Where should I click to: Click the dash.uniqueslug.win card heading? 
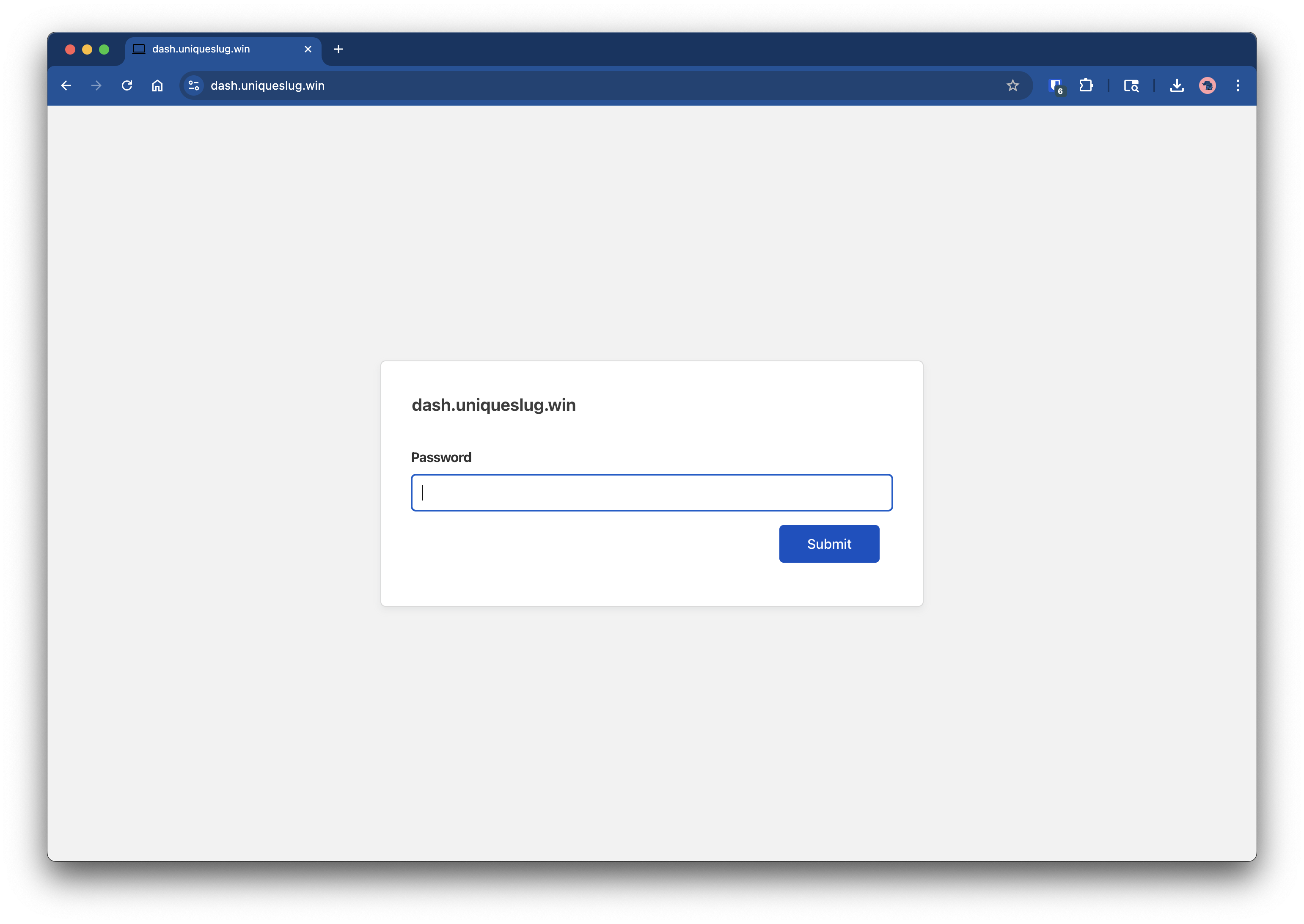pos(493,404)
